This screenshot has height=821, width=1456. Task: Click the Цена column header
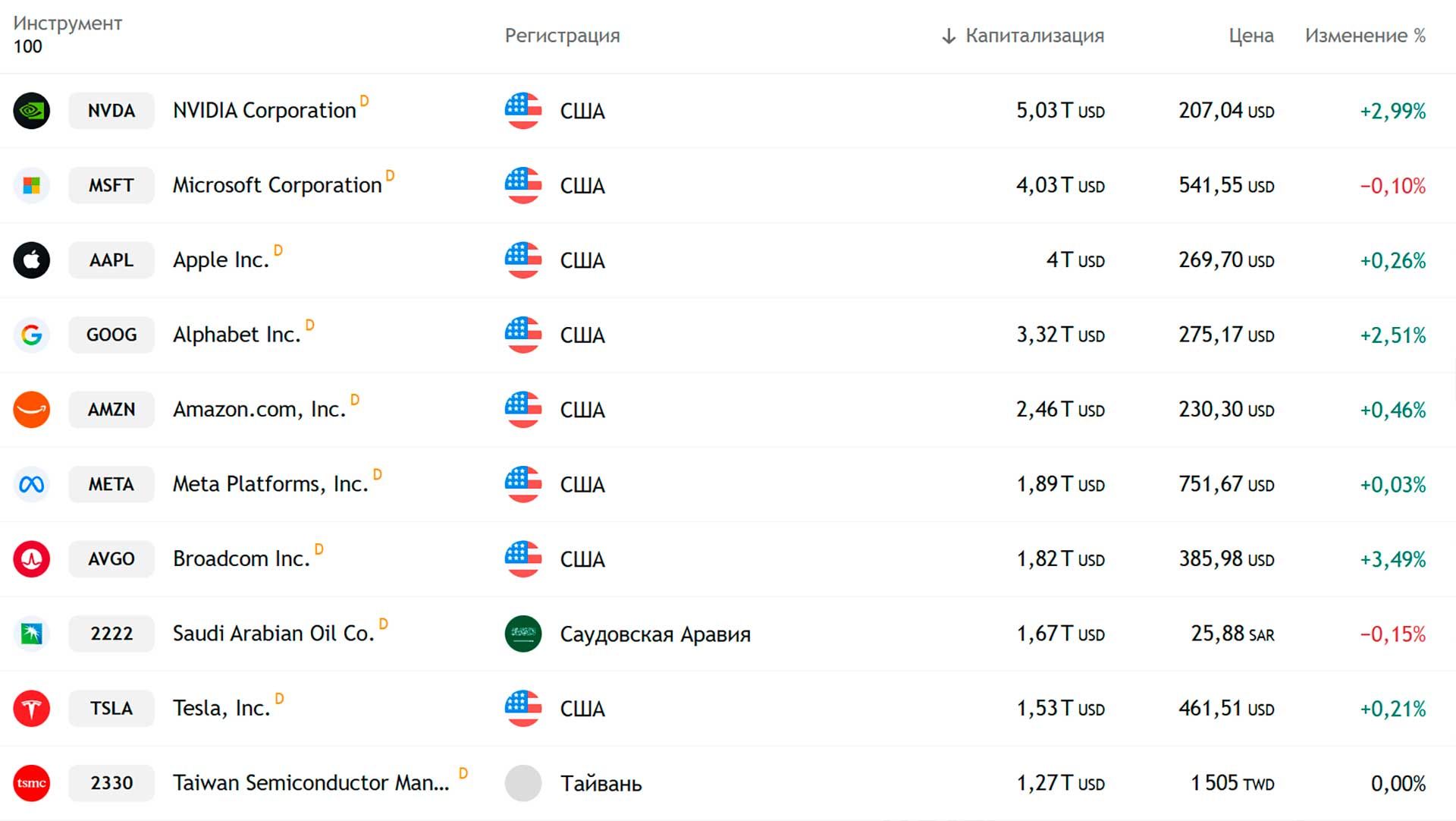pyautogui.click(x=1250, y=36)
